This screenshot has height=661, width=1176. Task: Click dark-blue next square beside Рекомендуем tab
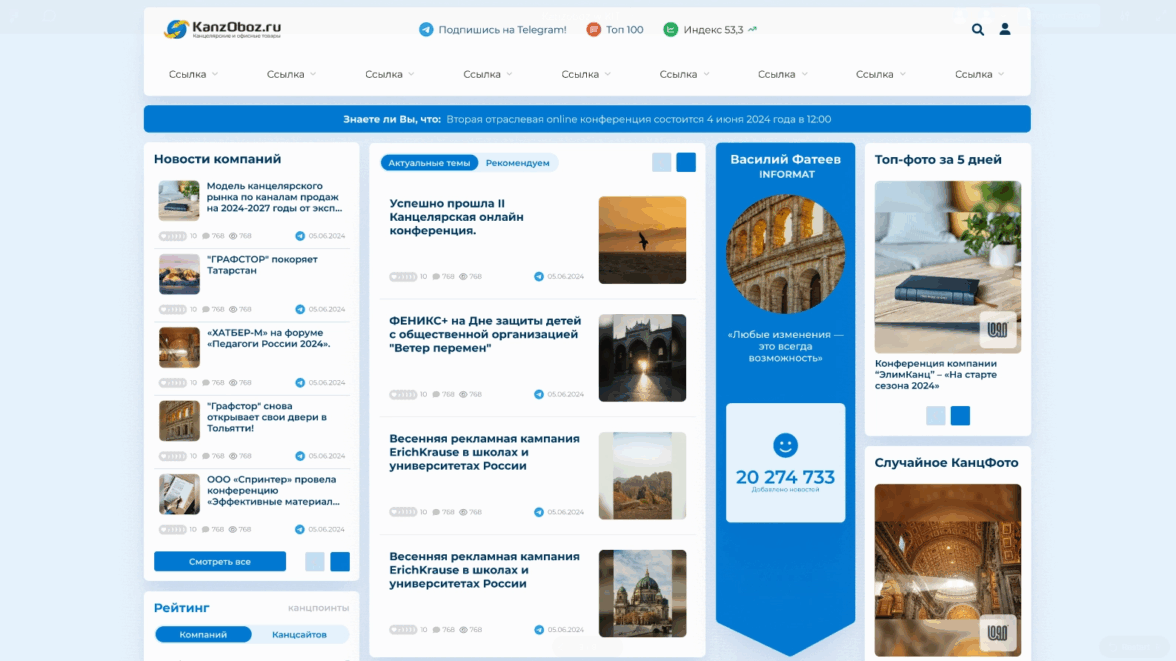686,163
